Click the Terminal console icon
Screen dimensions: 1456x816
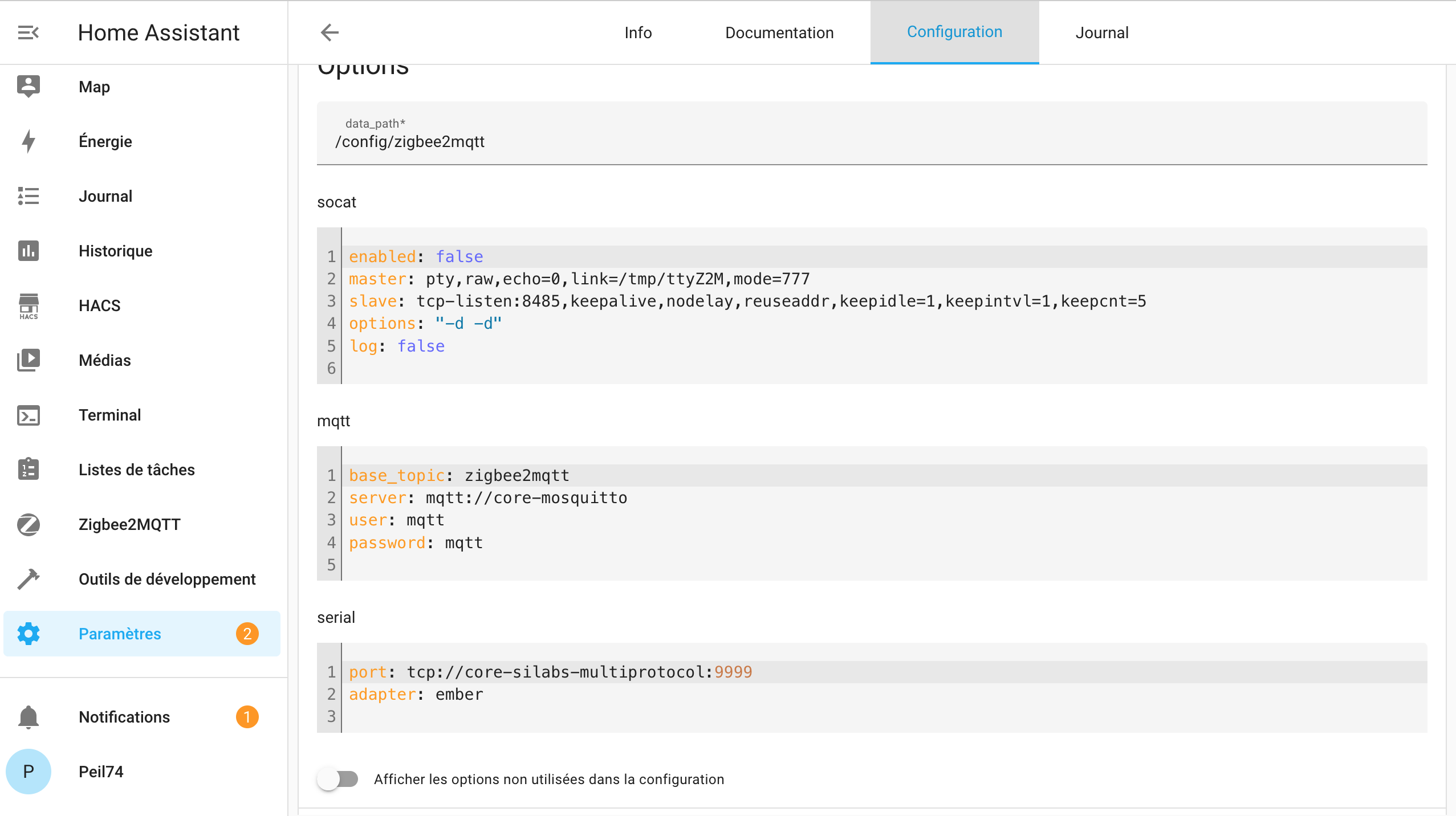click(28, 415)
